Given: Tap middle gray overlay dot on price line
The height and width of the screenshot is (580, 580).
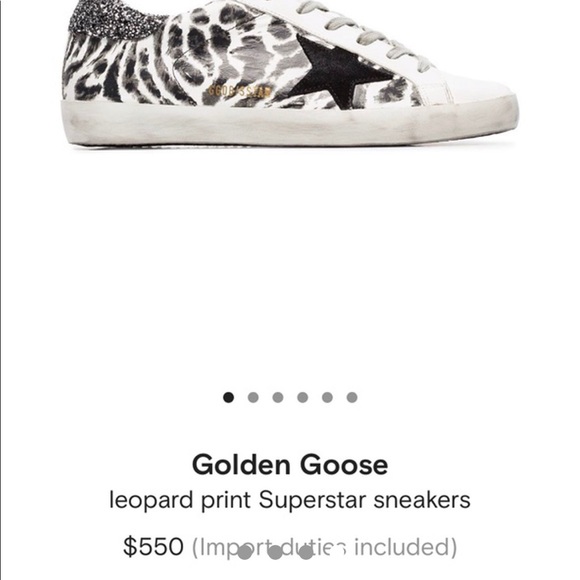Looking at the screenshot, I should point(275,552).
